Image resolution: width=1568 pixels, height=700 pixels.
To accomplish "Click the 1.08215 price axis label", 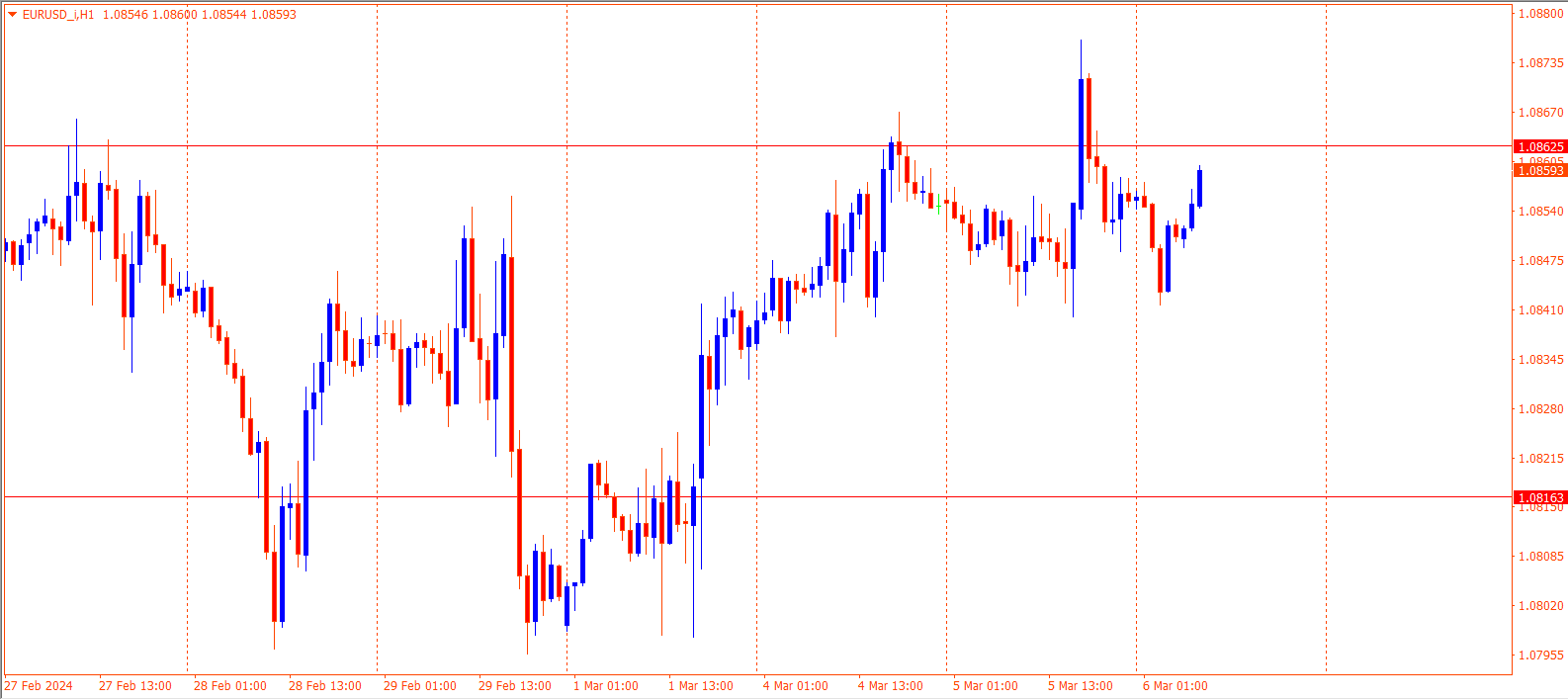I will click(1541, 459).
